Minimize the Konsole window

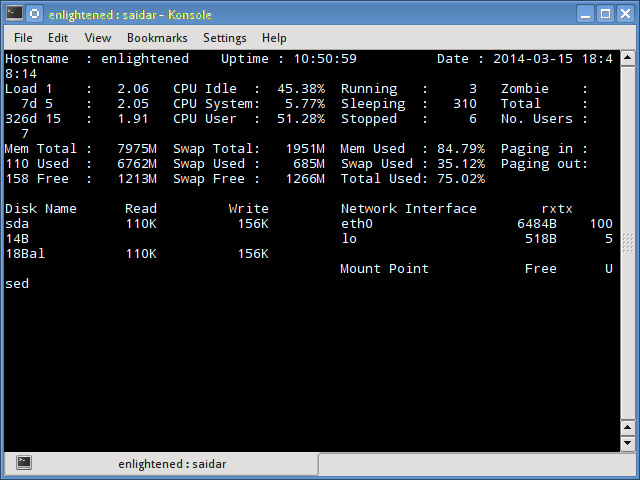(585, 13)
